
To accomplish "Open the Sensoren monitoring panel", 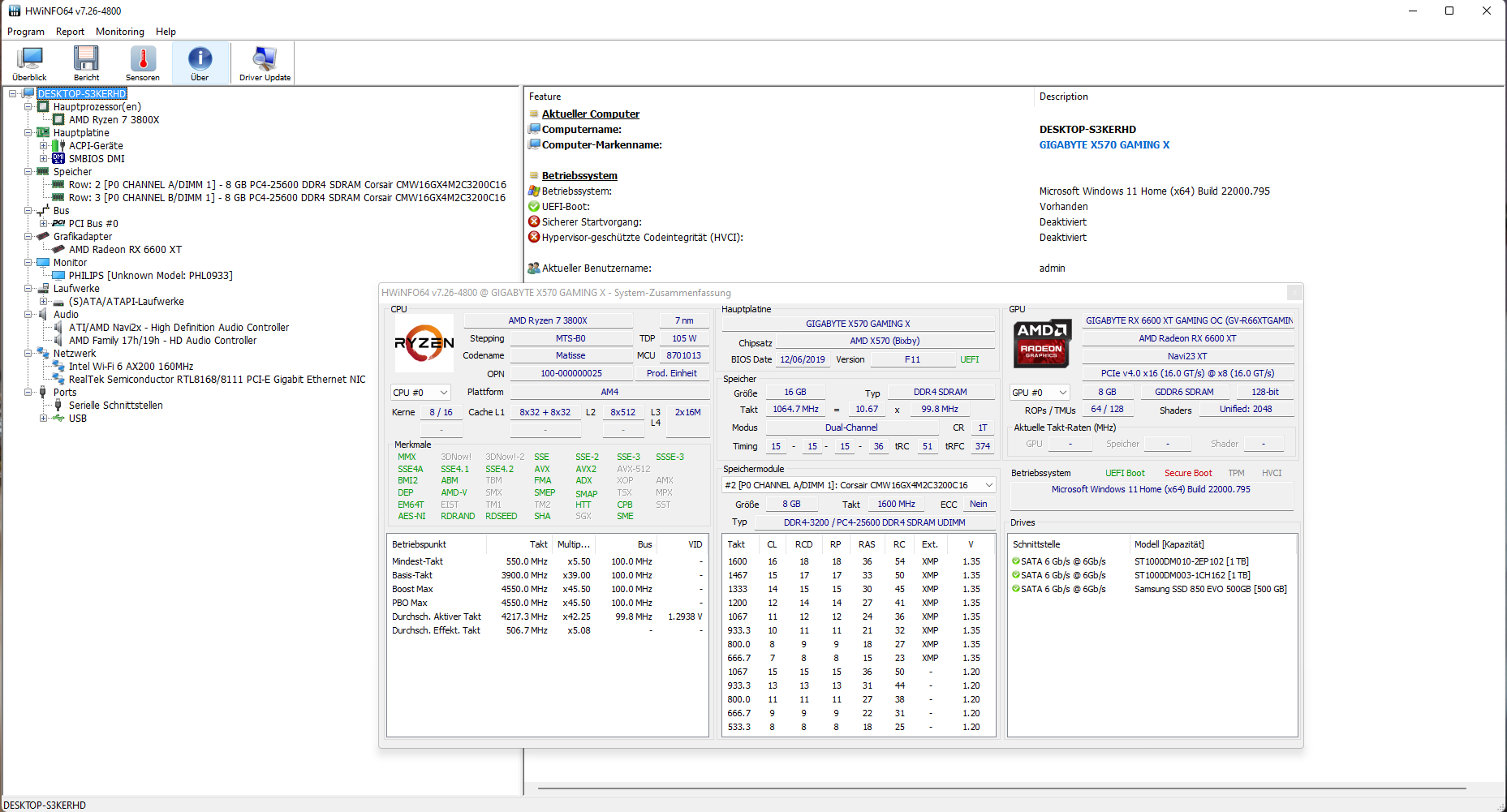I will 142,62.
